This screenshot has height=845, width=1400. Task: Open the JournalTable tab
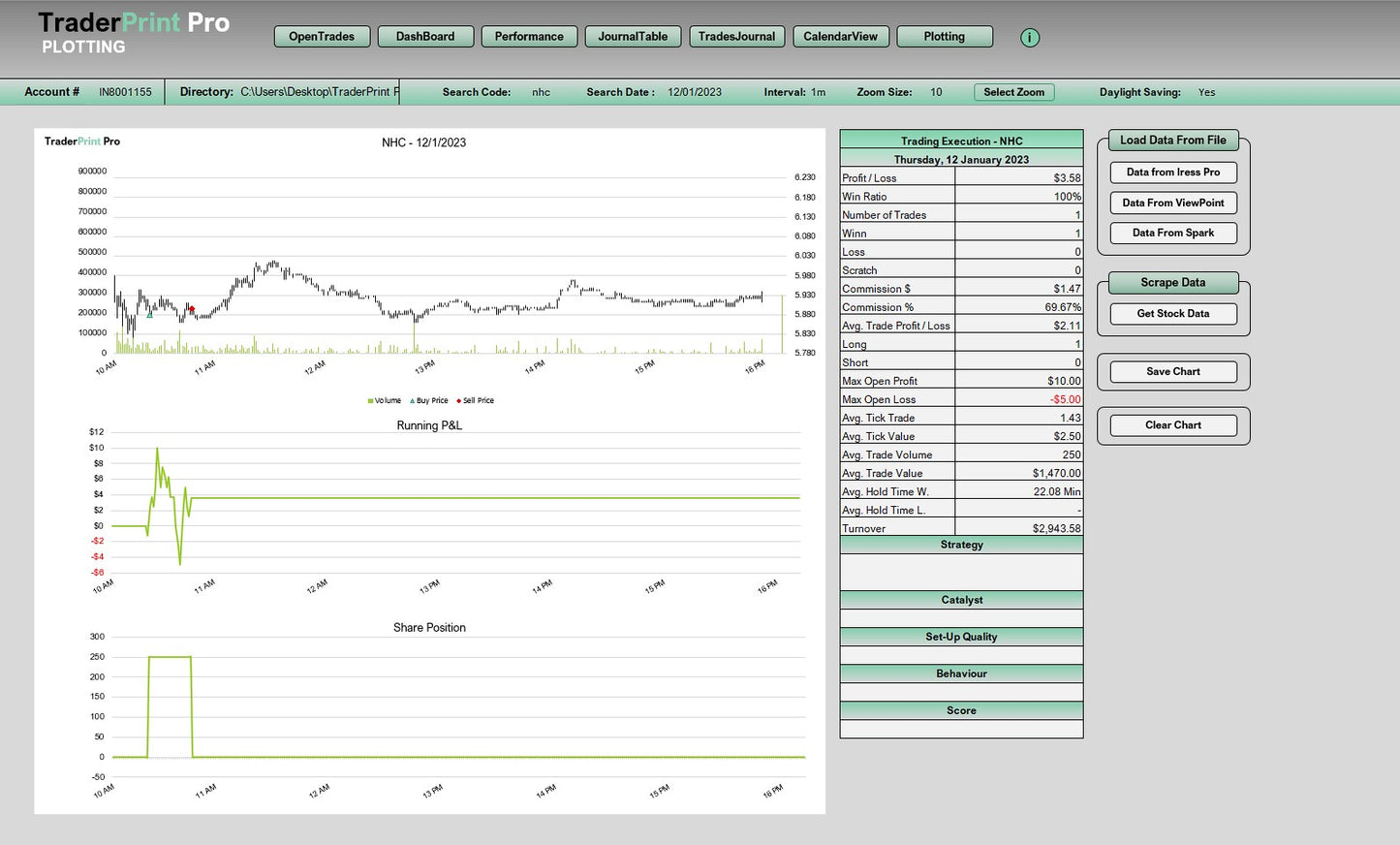pyautogui.click(x=633, y=37)
